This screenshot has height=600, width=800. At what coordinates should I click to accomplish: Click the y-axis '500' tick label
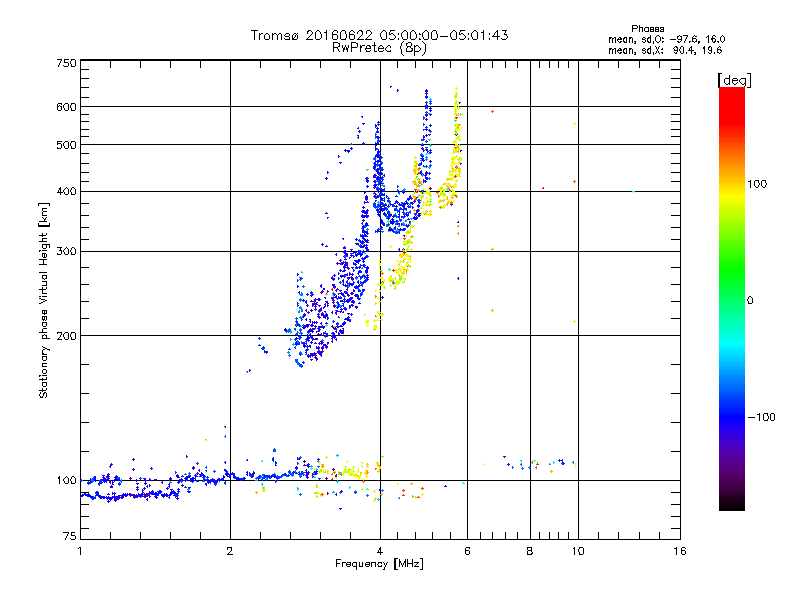coord(66,145)
